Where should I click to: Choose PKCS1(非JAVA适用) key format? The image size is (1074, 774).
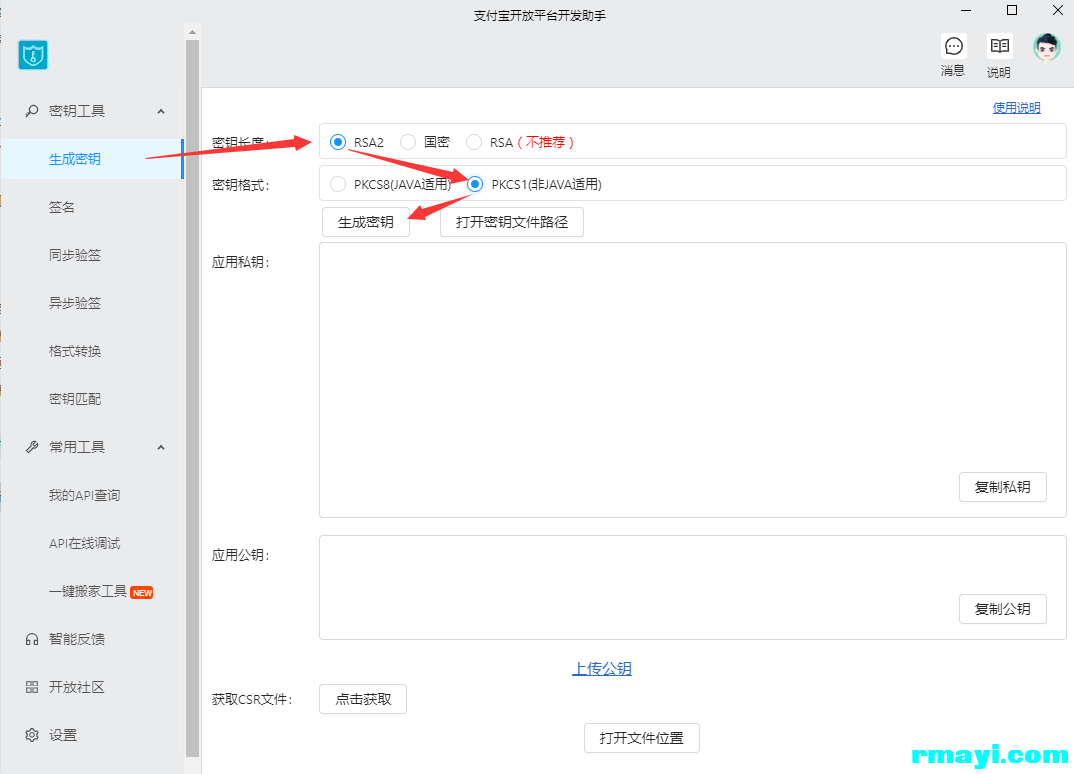(475, 184)
